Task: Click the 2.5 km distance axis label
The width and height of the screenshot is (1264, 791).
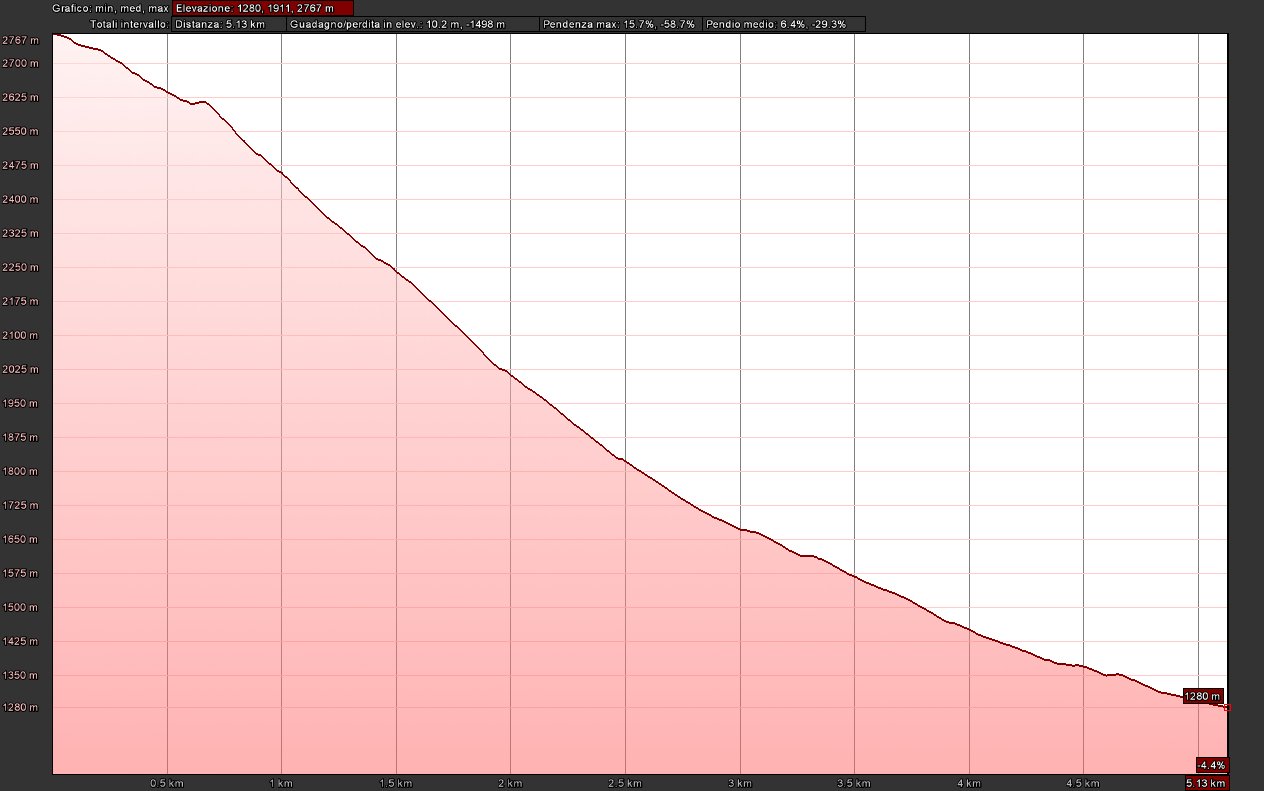Action: pos(625,782)
